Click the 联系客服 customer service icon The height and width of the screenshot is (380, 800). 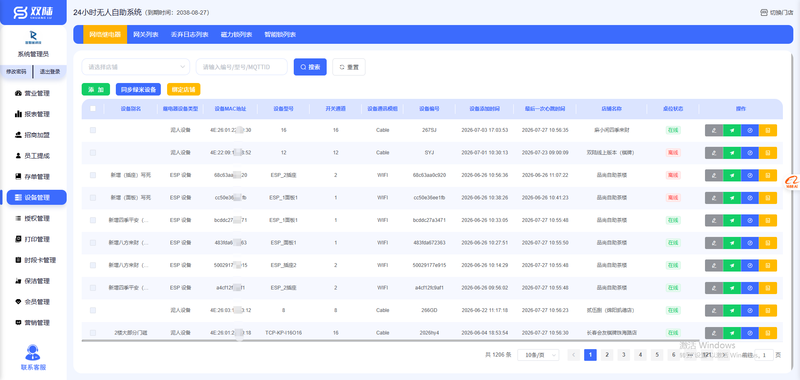click(x=33, y=352)
